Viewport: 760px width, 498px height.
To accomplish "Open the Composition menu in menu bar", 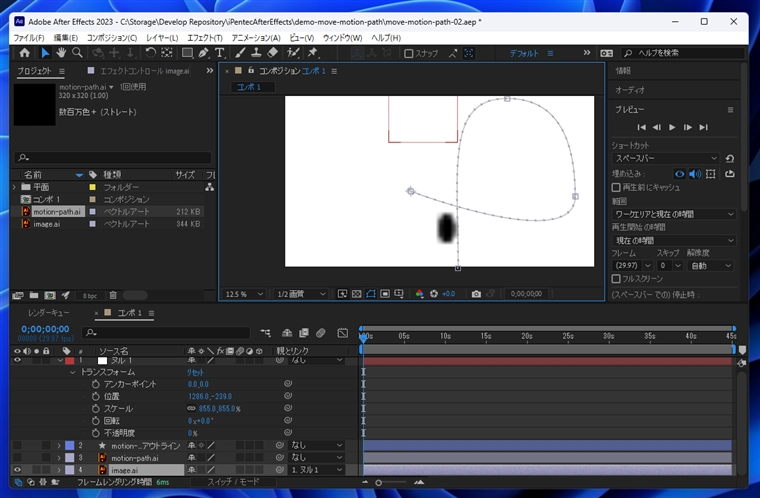I will point(112,37).
